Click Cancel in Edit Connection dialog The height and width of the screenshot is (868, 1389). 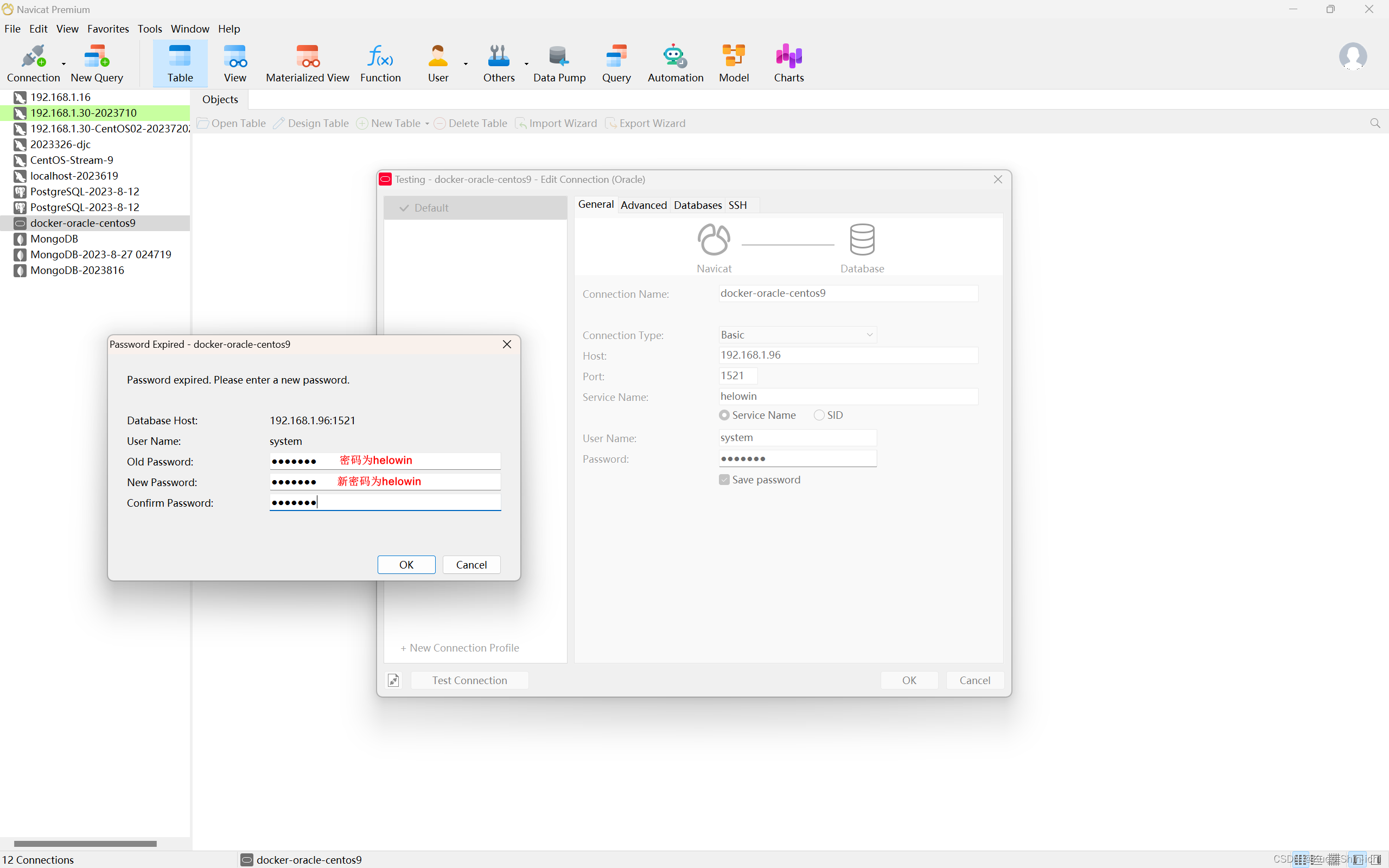tap(974, 680)
